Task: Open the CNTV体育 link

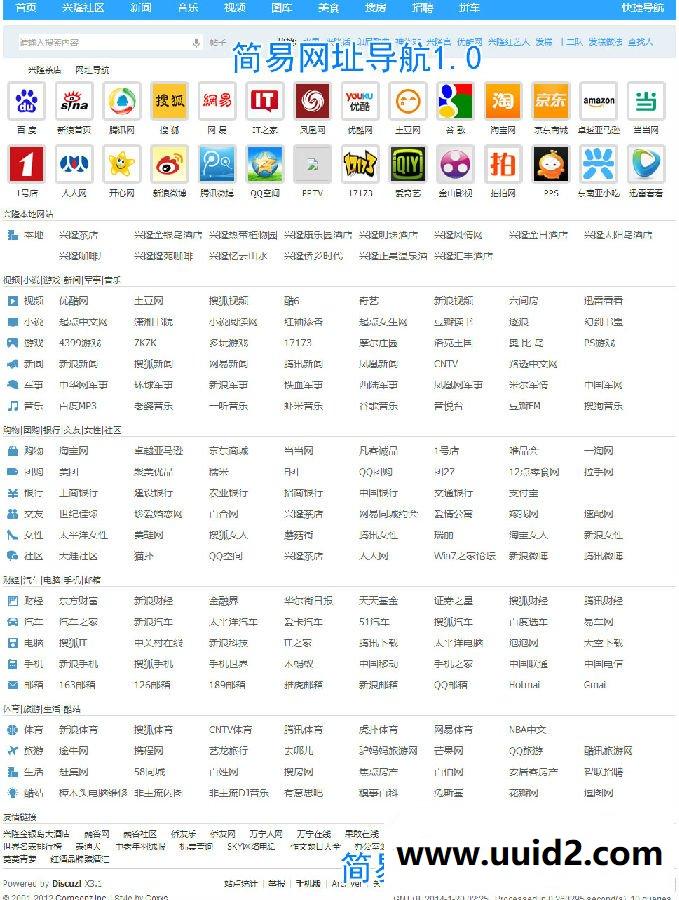Action: 230,730
